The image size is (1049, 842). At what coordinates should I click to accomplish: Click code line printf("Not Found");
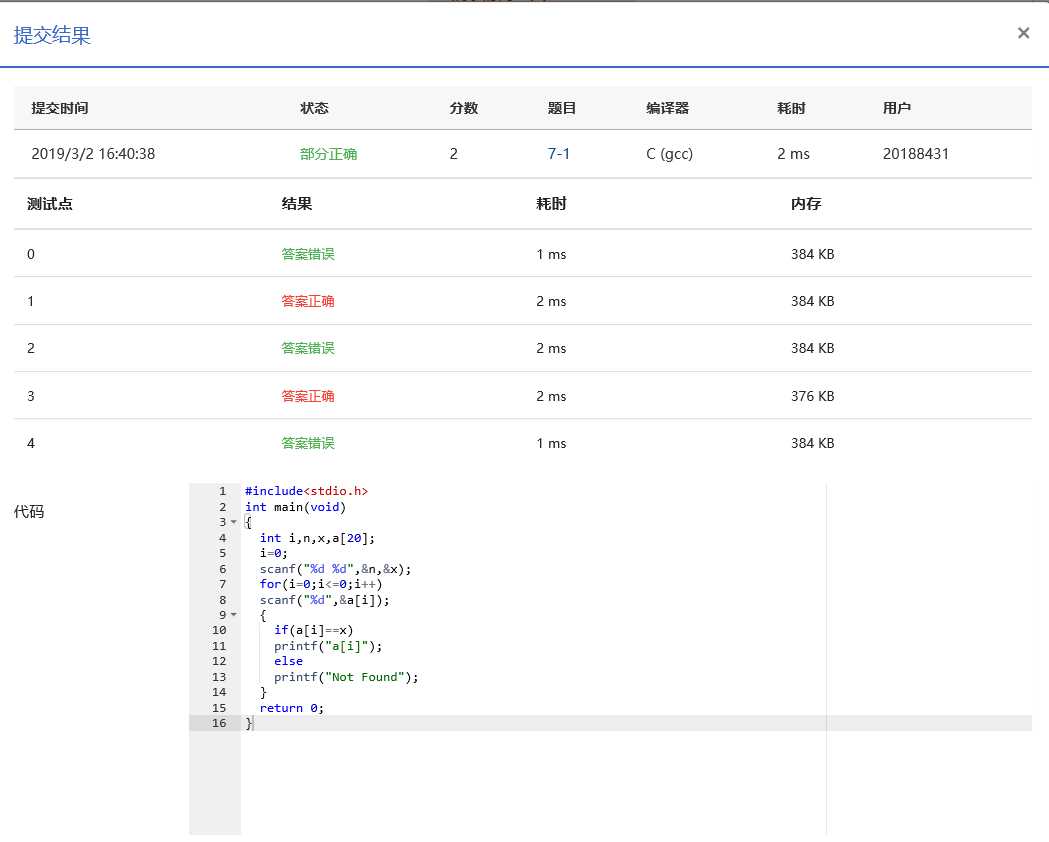(346, 677)
